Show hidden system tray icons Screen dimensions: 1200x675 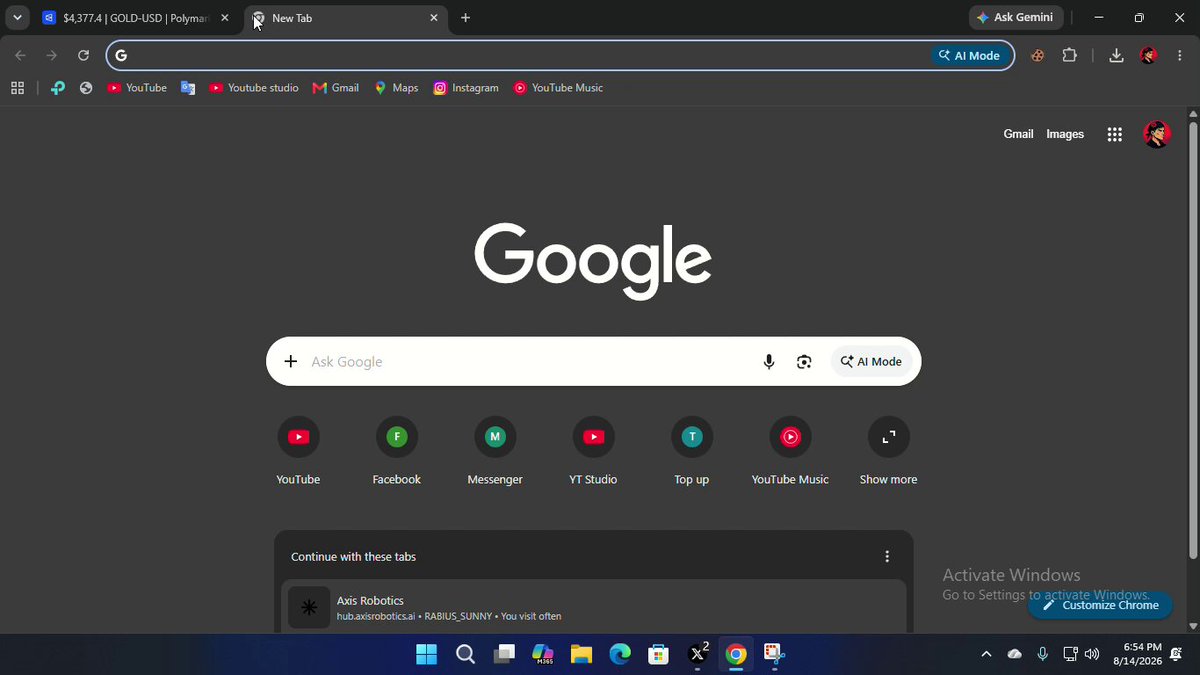click(986, 654)
